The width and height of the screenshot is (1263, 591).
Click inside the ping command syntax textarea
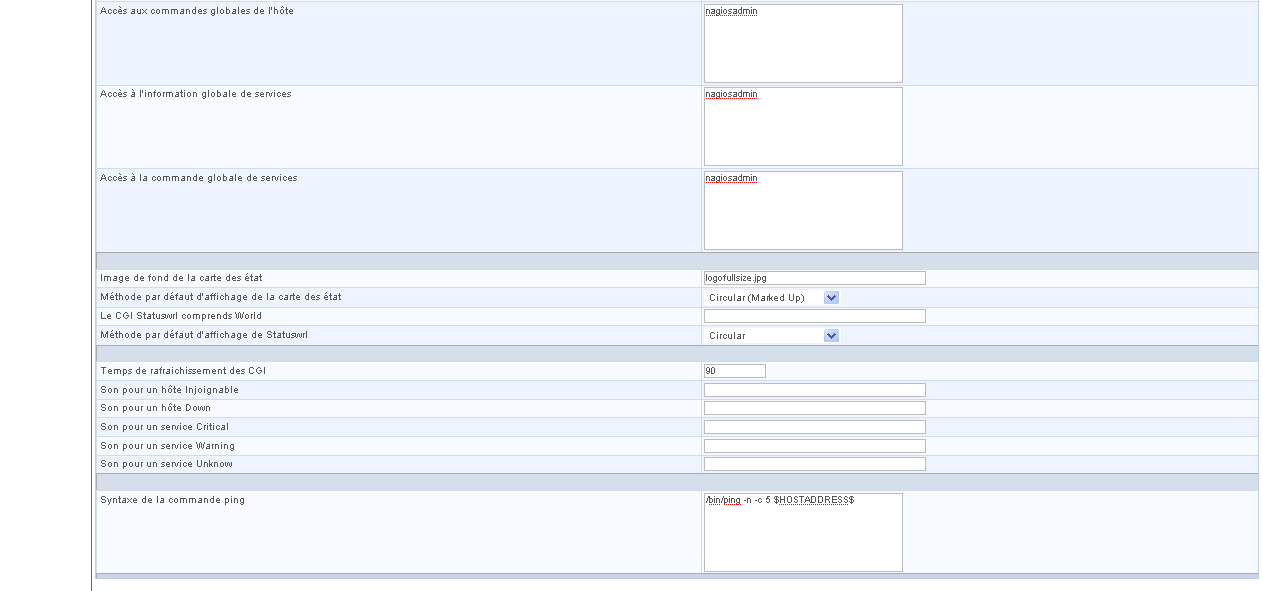pos(802,533)
